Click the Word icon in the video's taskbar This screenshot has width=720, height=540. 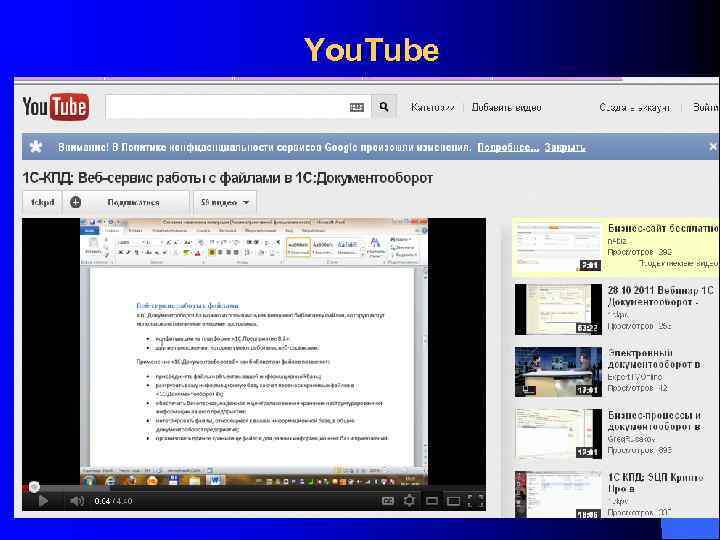tap(214, 480)
